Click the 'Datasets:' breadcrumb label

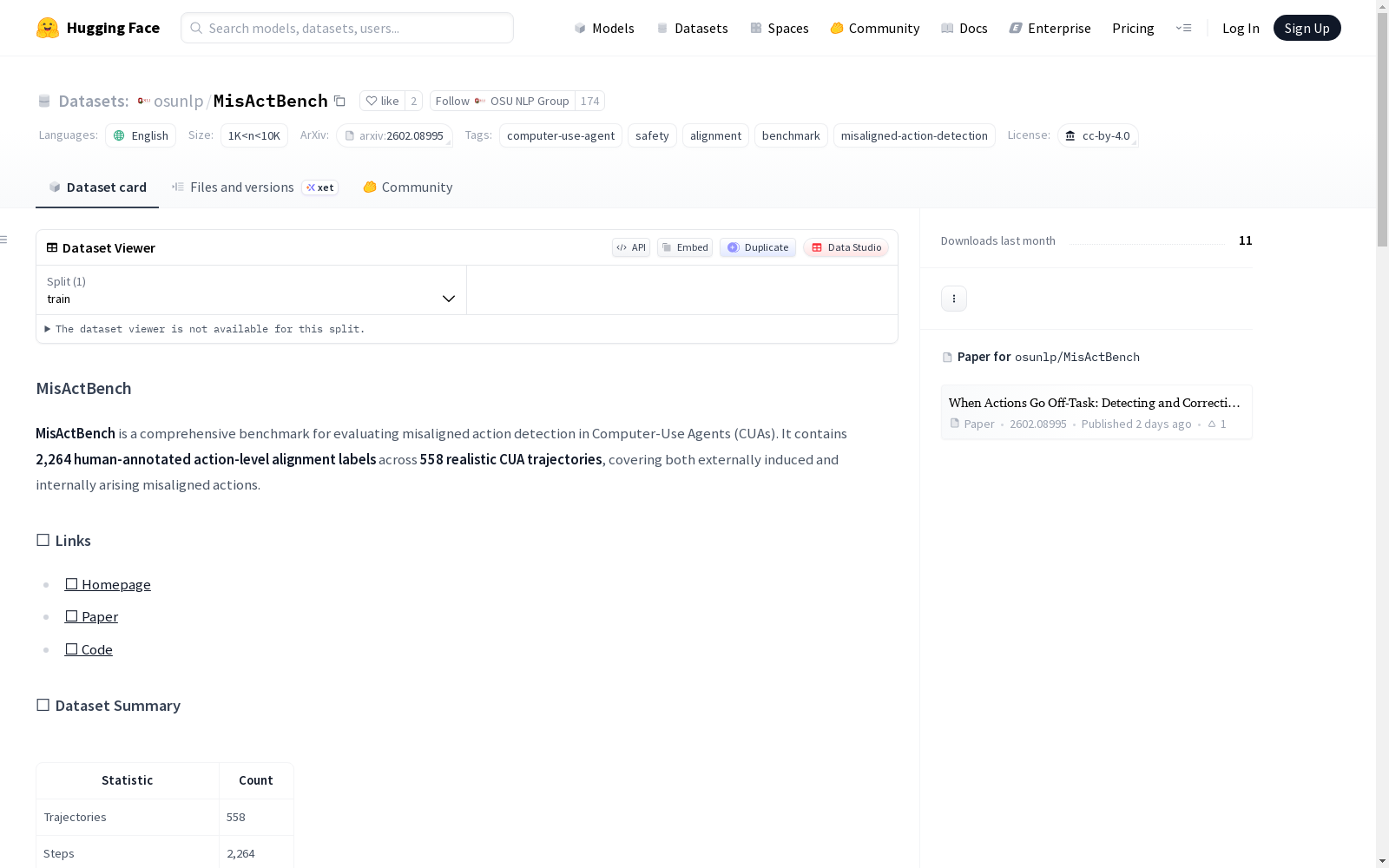[94, 101]
